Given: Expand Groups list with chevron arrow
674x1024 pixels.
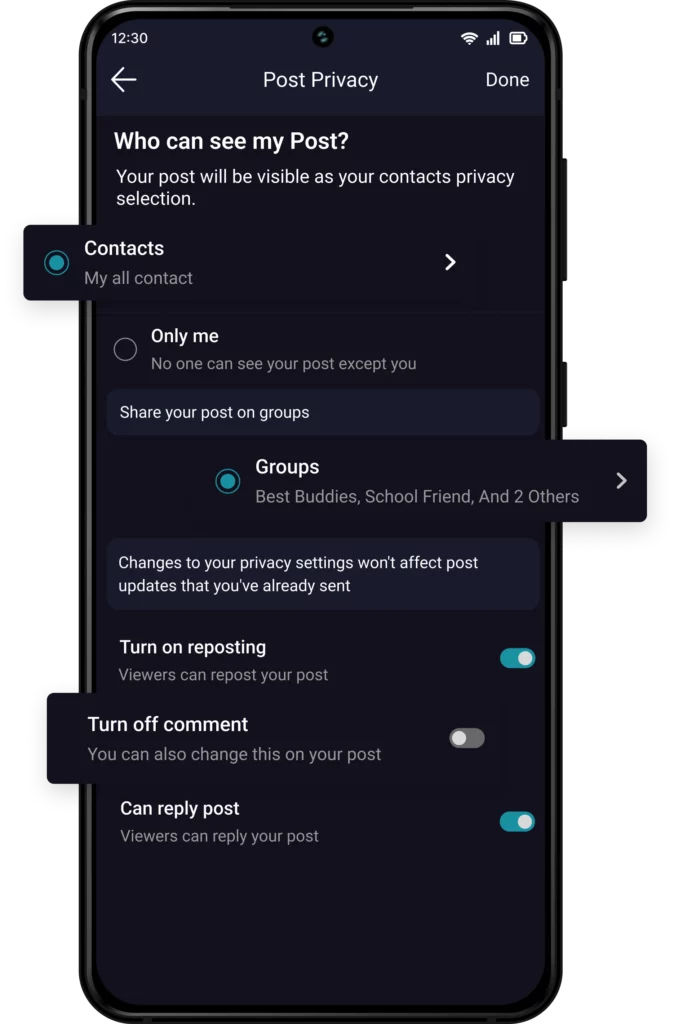Looking at the screenshot, I should (621, 481).
